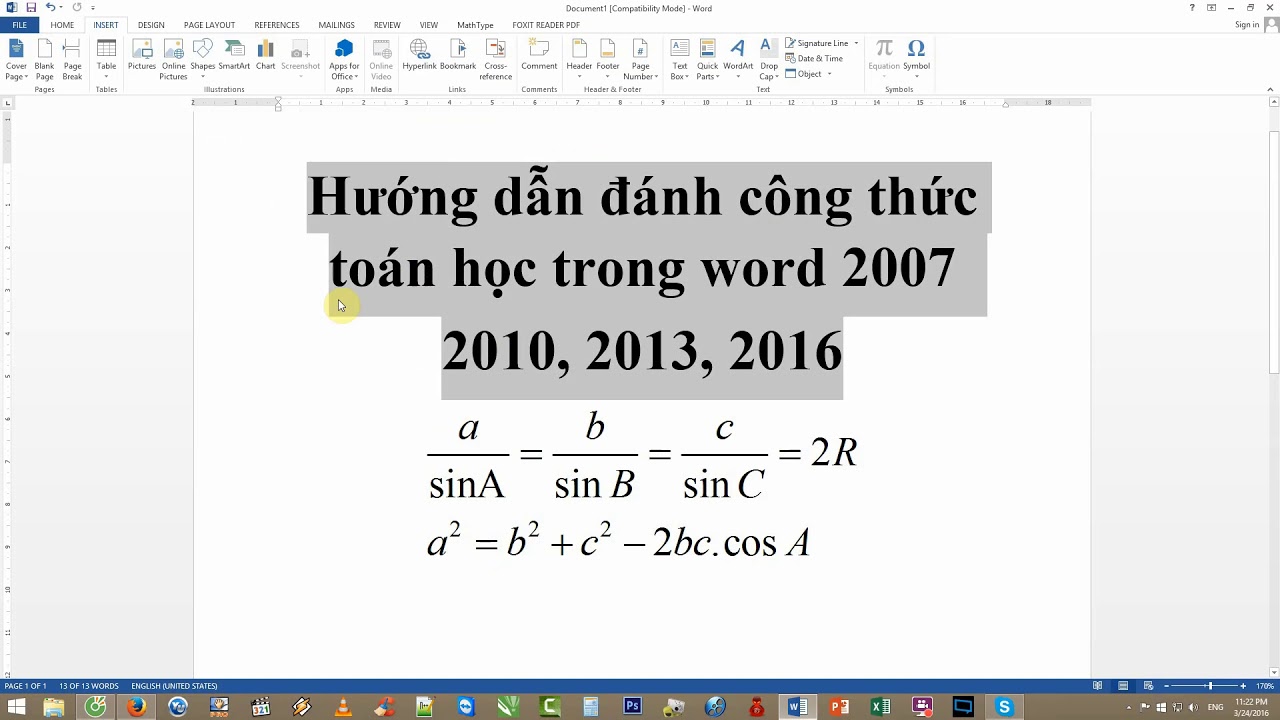Image resolution: width=1280 pixels, height=720 pixels.
Task: Switch to the PAGE LAYOUT tab
Action: pyautogui.click(x=209, y=25)
